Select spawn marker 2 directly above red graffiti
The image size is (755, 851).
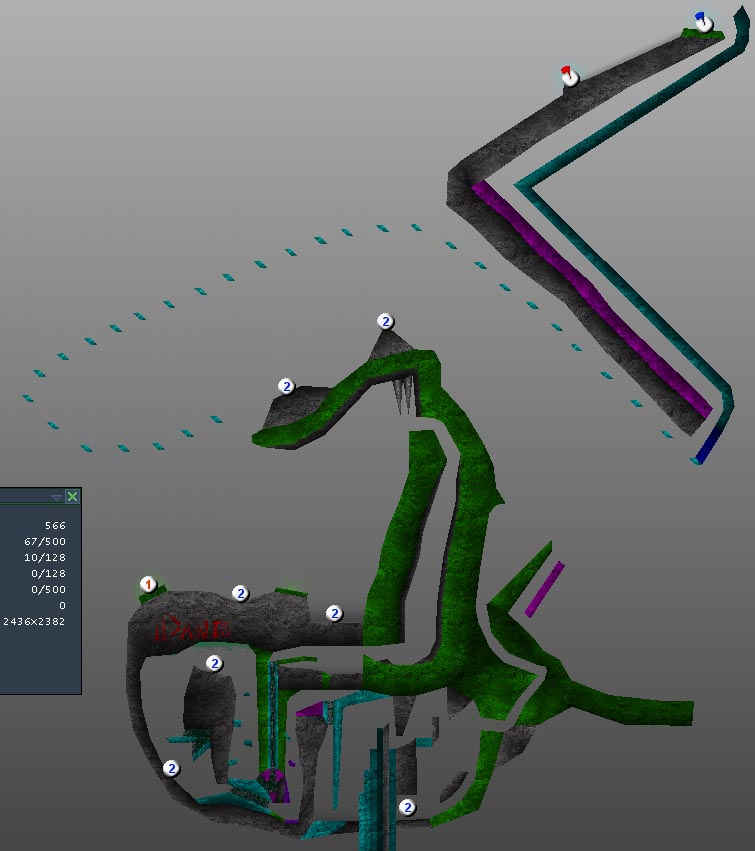(240, 593)
